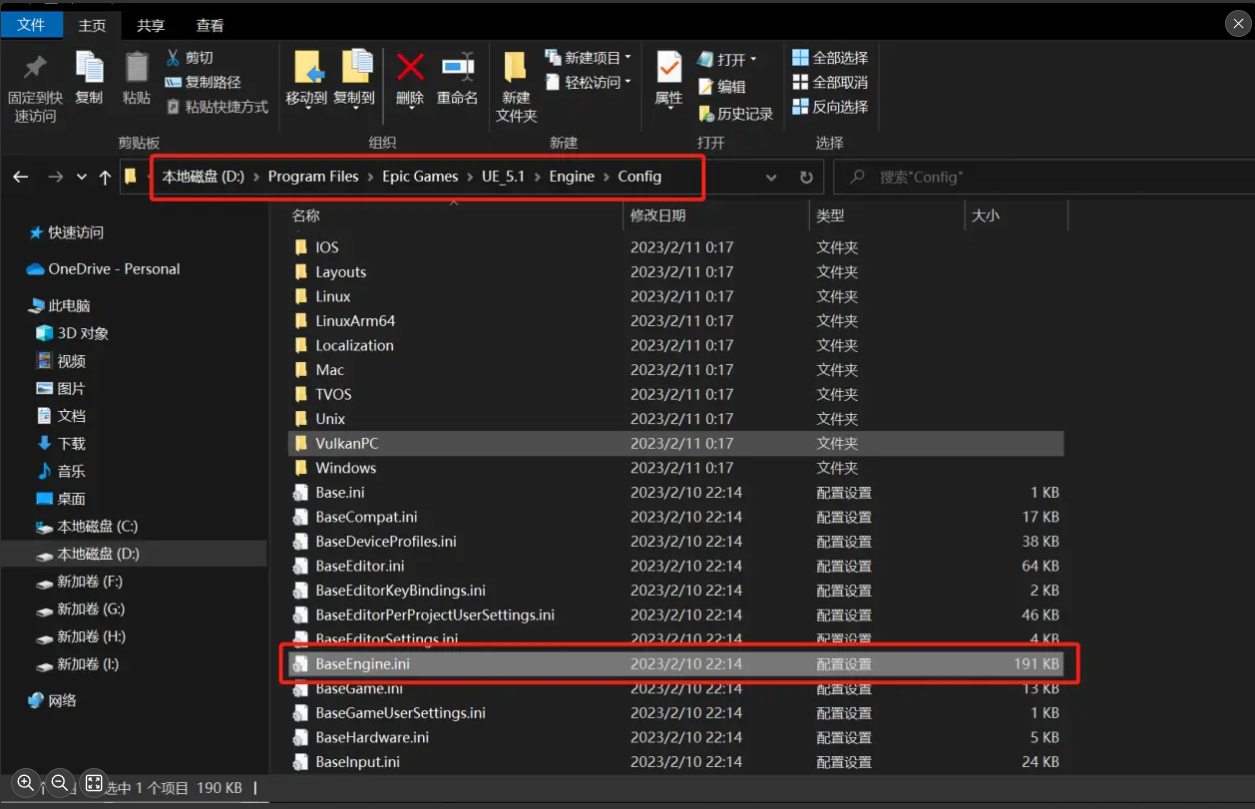Click the Refresh icon beside address bar
1255x809 pixels.
(x=806, y=177)
